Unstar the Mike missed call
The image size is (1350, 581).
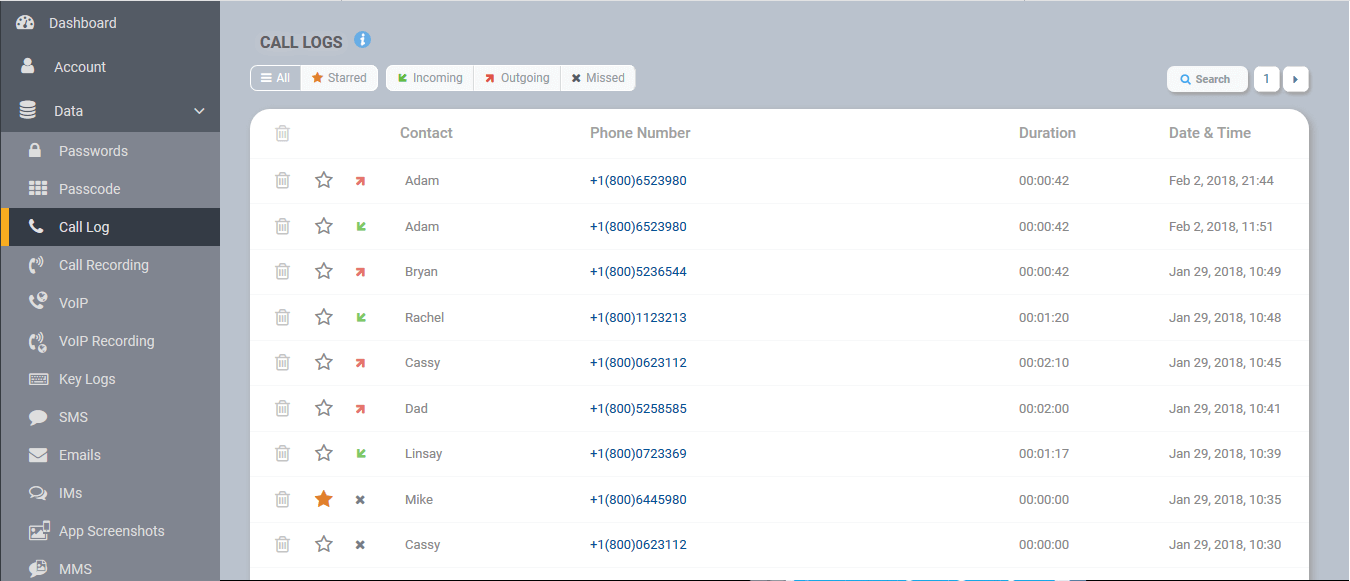click(x=324, y=499)
